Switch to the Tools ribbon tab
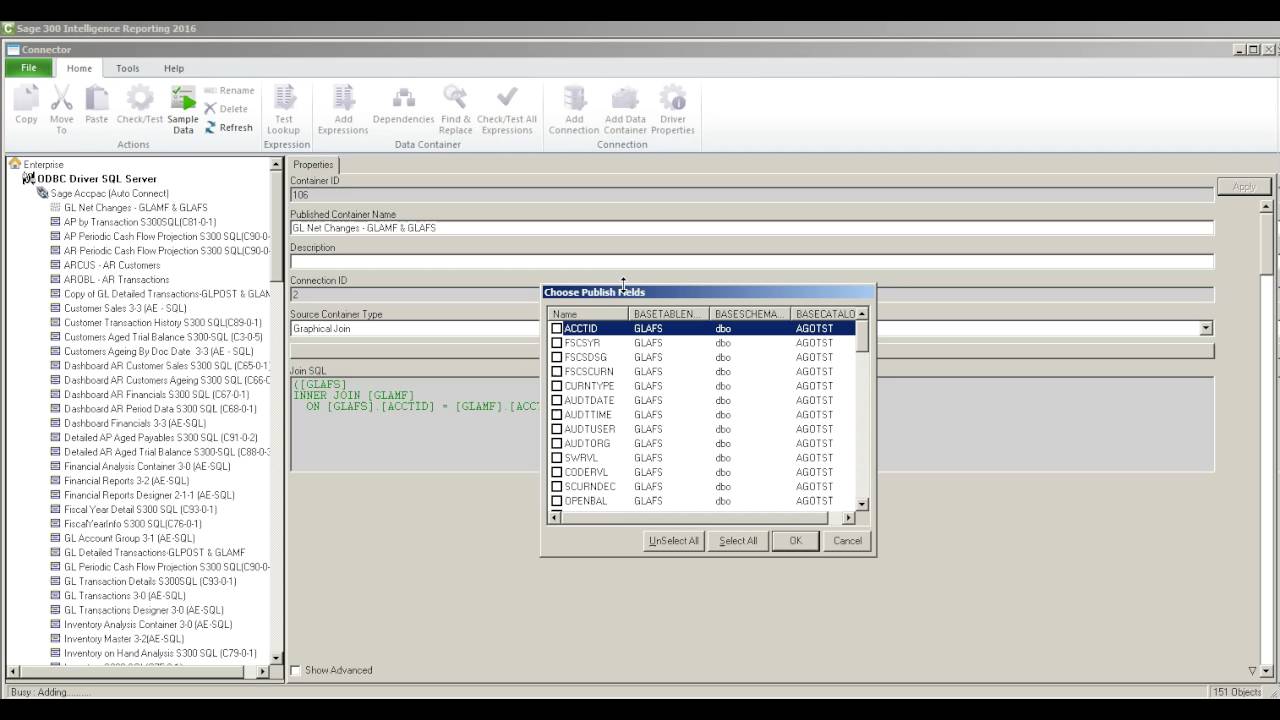The image size is (1280, 720). (127, 68)
